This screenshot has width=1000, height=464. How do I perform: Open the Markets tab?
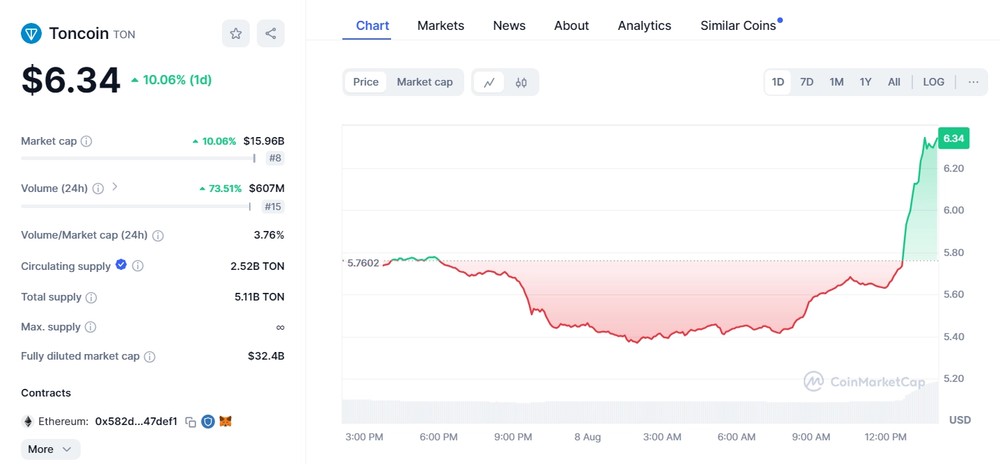tap(441, 25)
